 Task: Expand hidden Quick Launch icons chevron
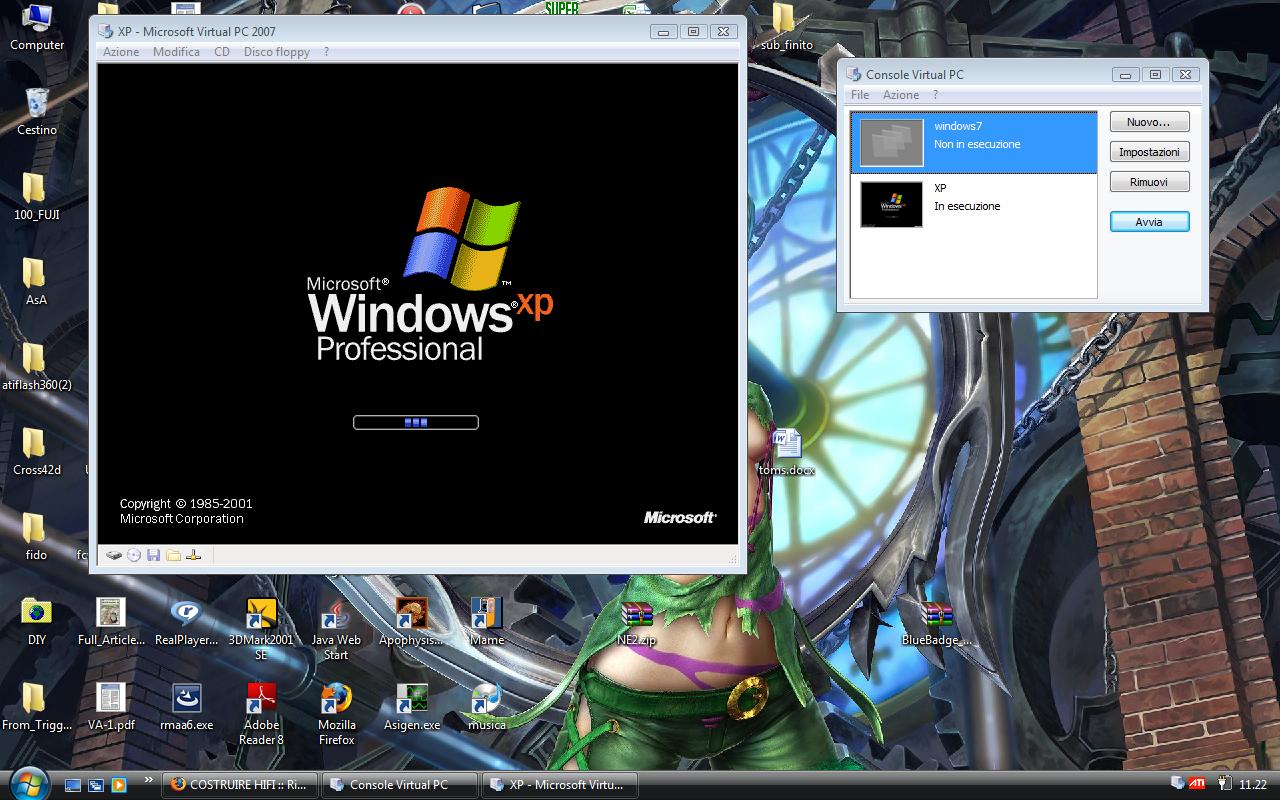pos(149,779)
